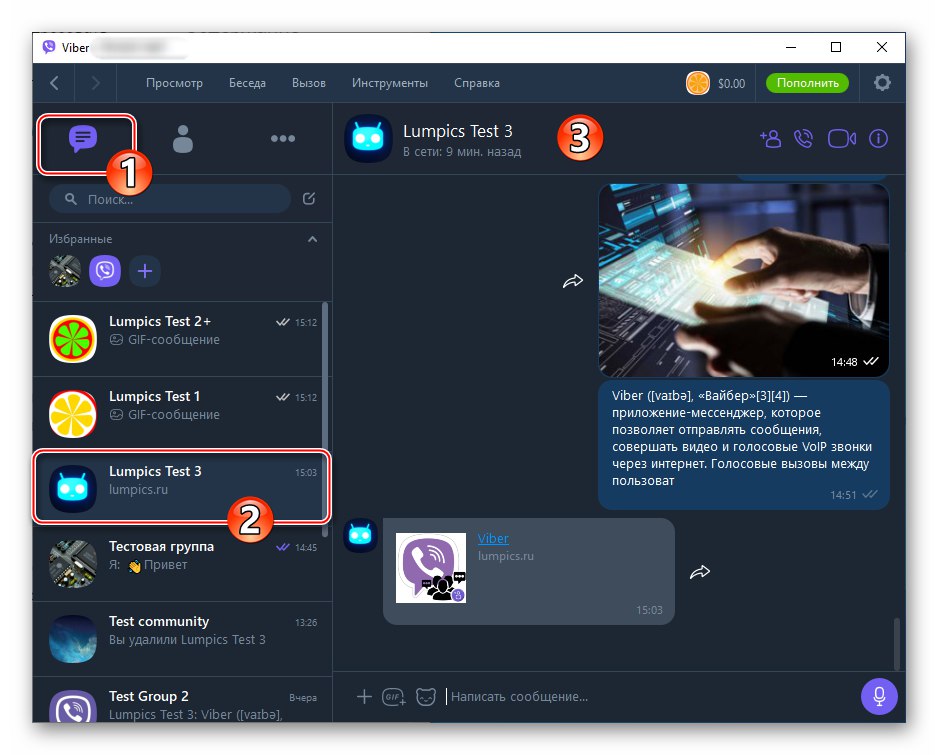Click the Viber logo in title bar

coord(48,47)
